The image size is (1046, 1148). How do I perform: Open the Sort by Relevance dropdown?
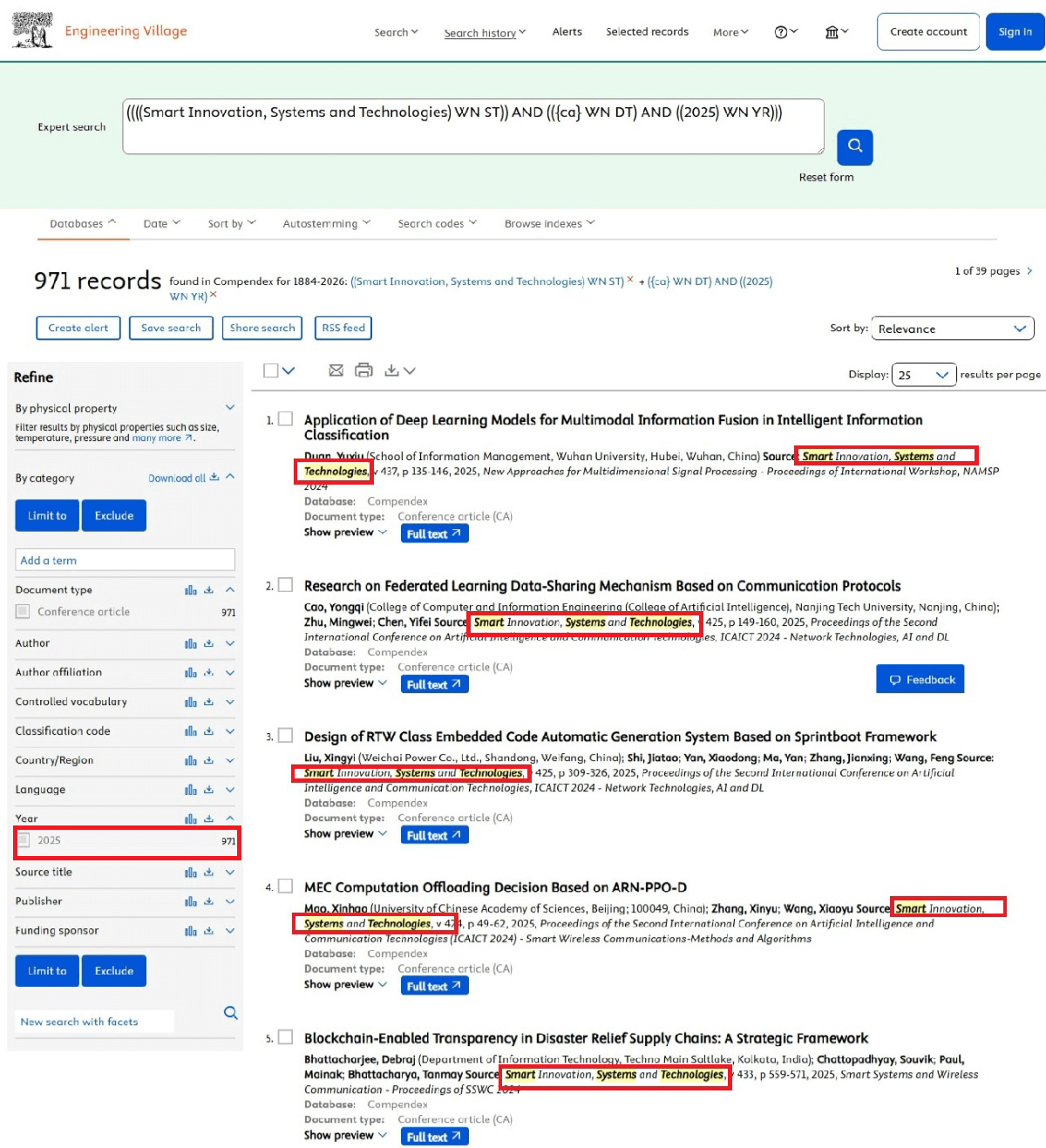(953, 329)
